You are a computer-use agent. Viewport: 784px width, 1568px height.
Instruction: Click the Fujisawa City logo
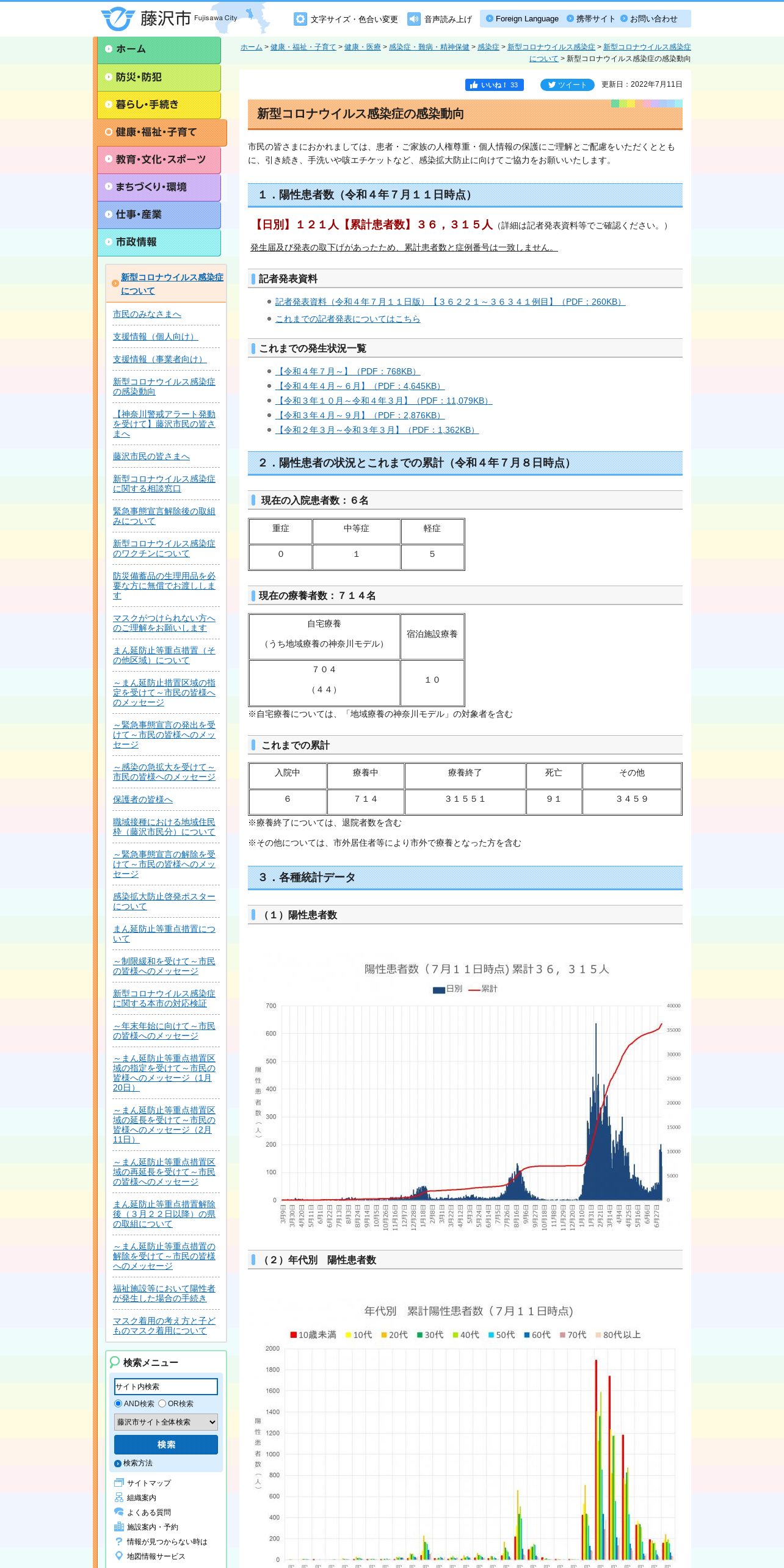169,19
